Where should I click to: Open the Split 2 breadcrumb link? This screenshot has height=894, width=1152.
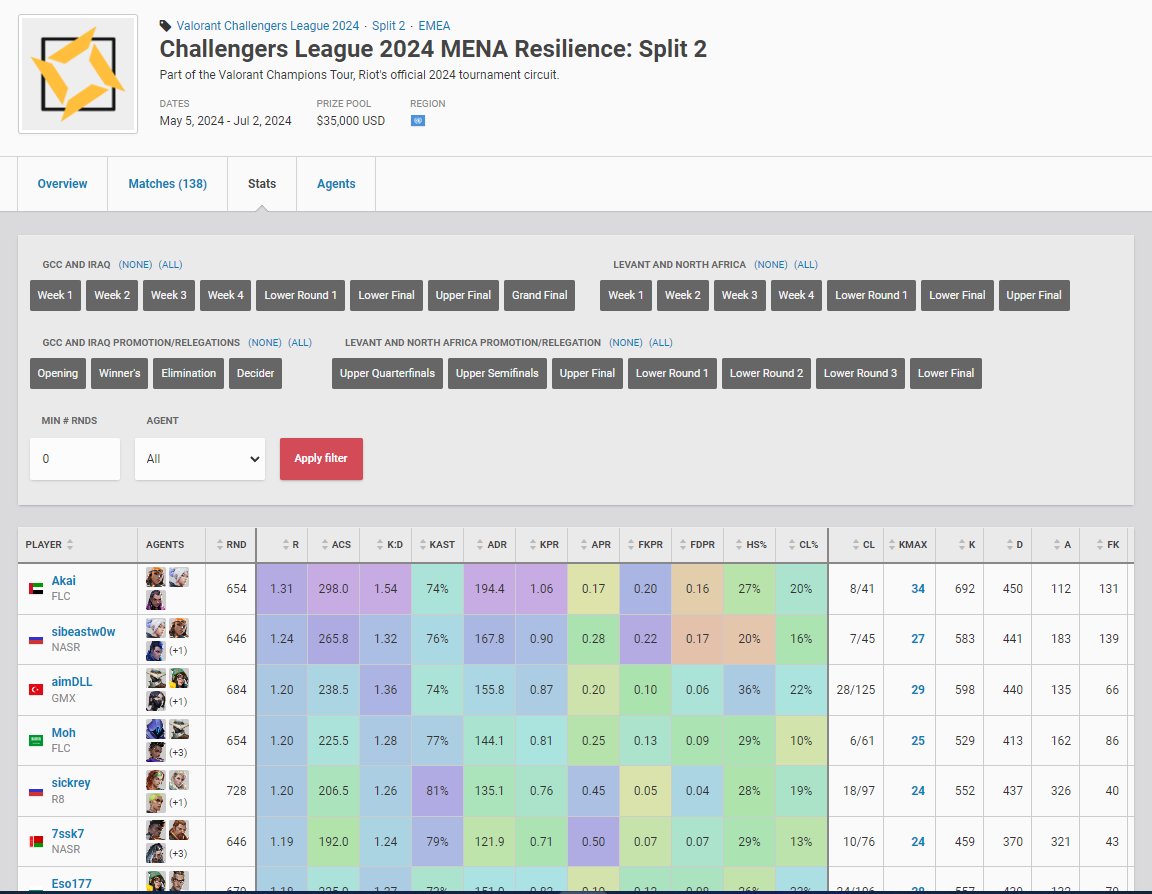(x=389, y=26)
